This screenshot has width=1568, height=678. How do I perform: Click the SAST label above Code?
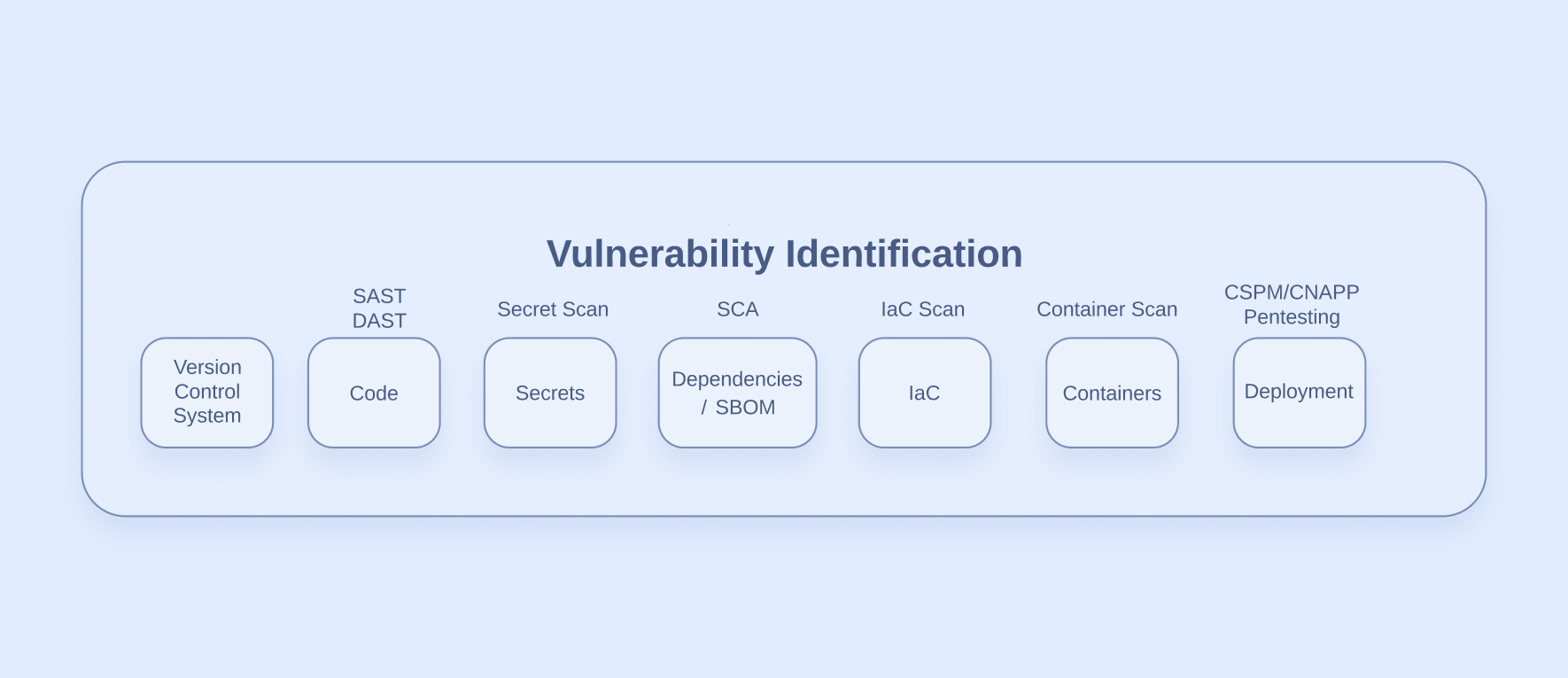(x=379, y=296)
